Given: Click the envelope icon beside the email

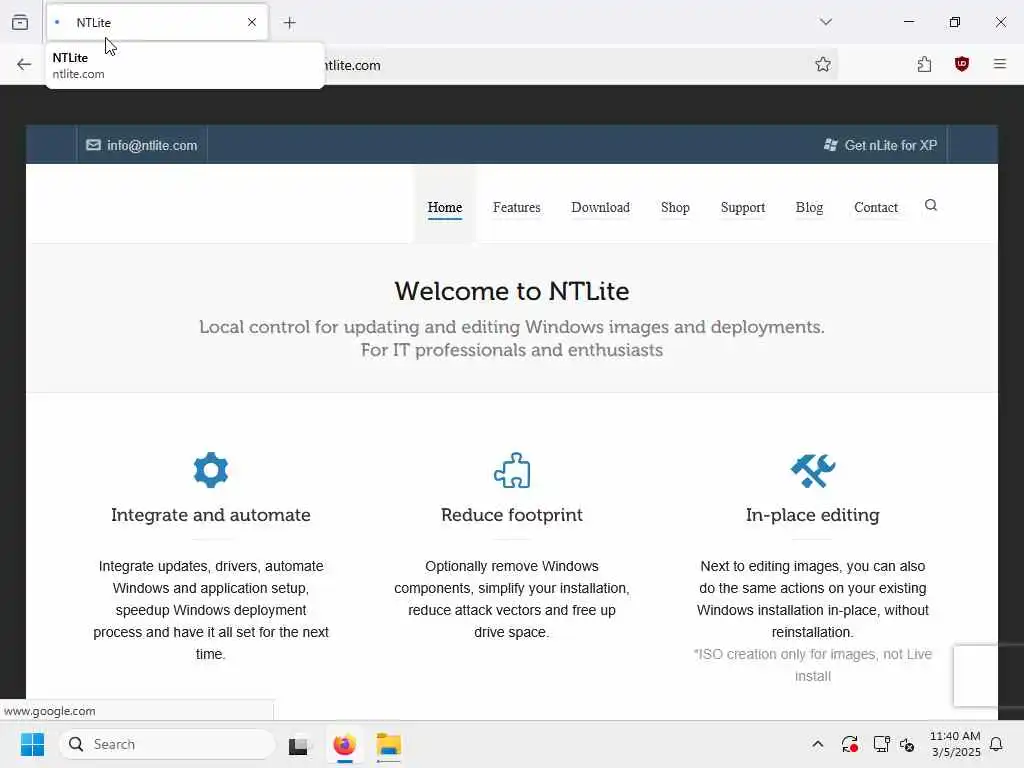Looking at the screenshot, I should click(x=93, y=145).
